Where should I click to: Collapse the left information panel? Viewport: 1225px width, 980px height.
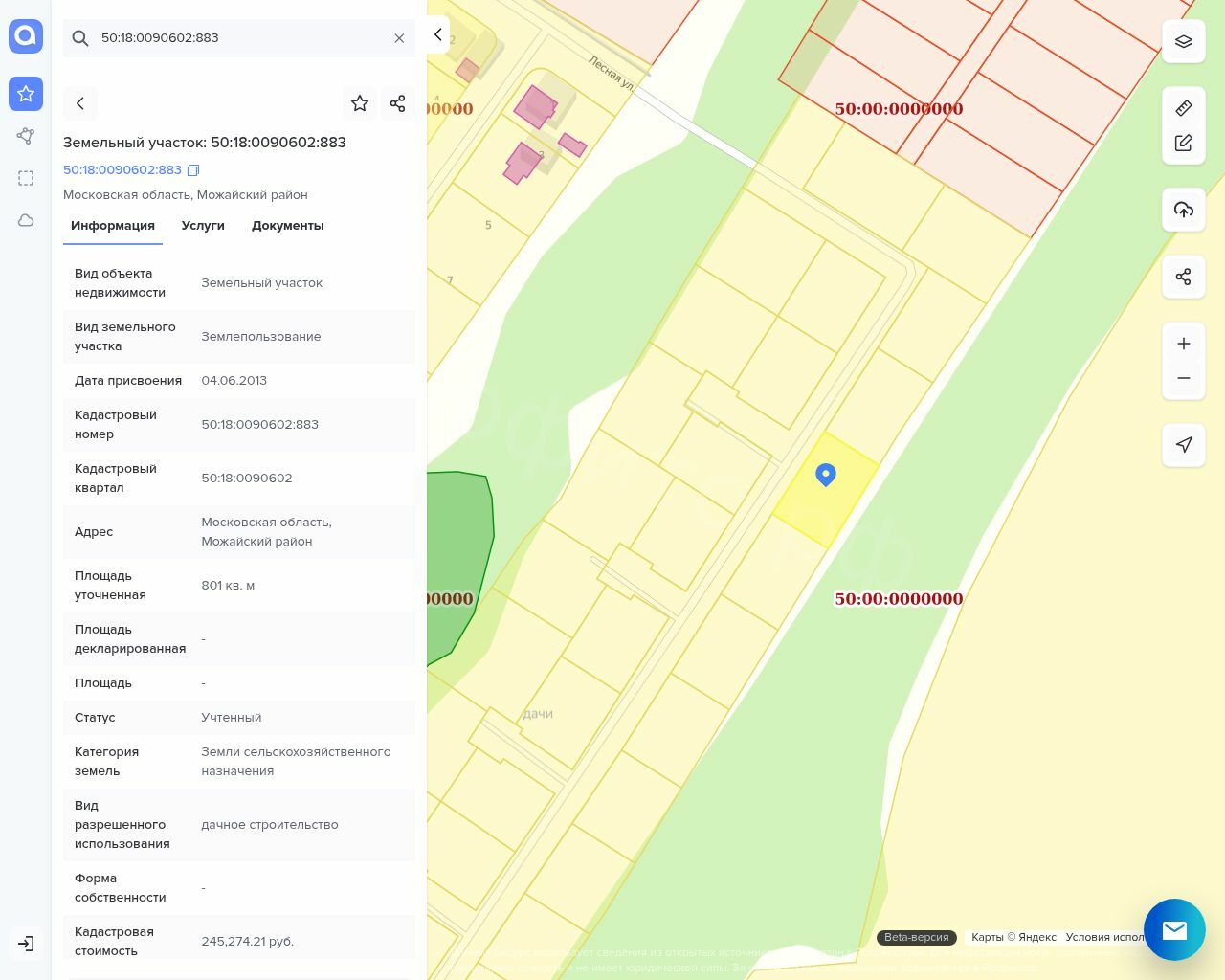point(437,35)
